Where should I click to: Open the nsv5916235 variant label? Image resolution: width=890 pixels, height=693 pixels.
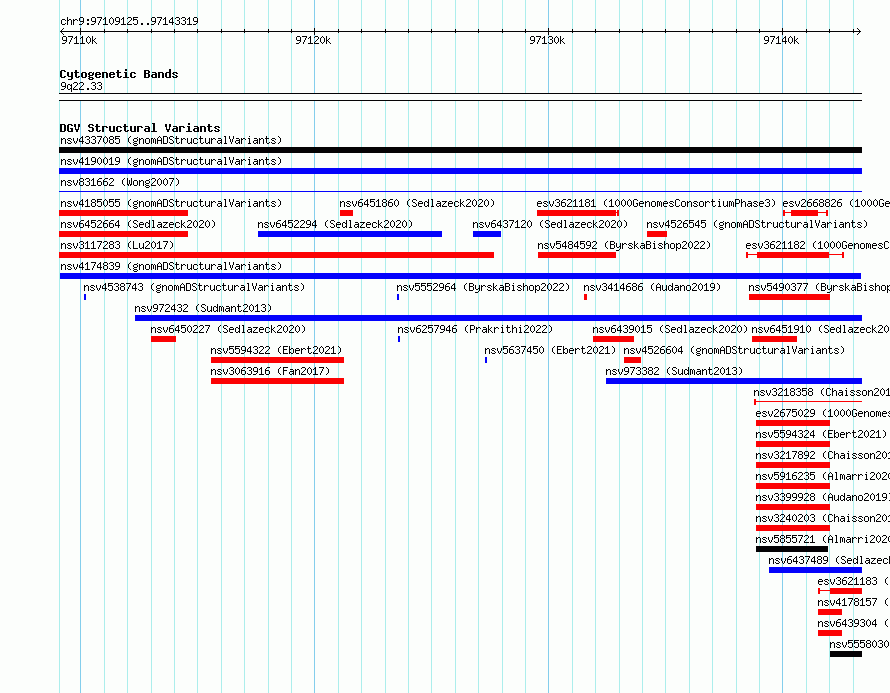(822, 476)
